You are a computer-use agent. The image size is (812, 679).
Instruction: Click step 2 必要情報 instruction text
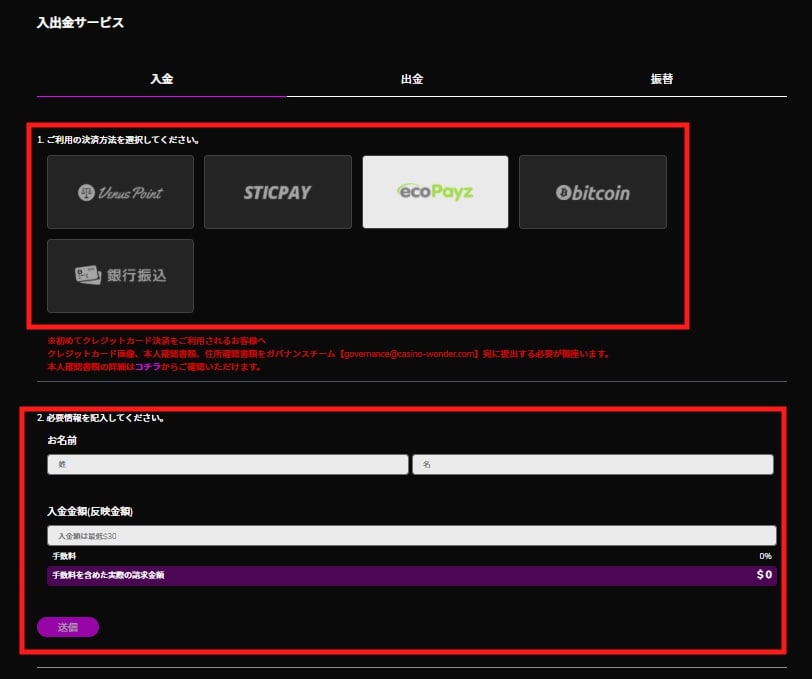(100, 418)
